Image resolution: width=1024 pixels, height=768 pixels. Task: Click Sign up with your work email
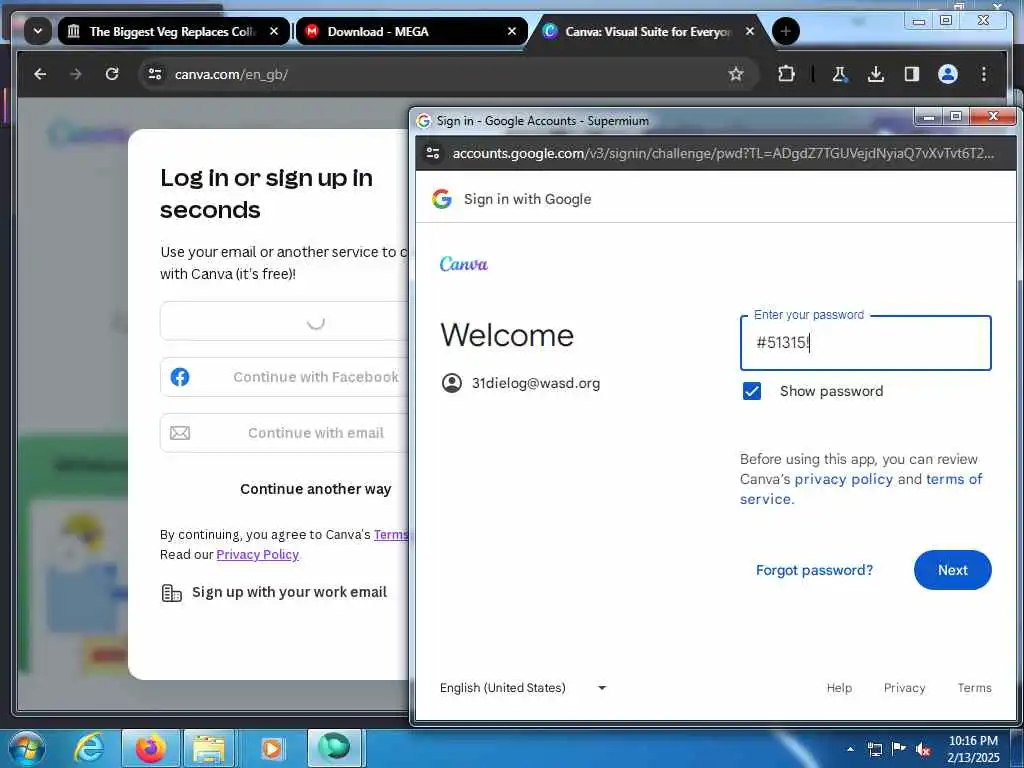274,592
